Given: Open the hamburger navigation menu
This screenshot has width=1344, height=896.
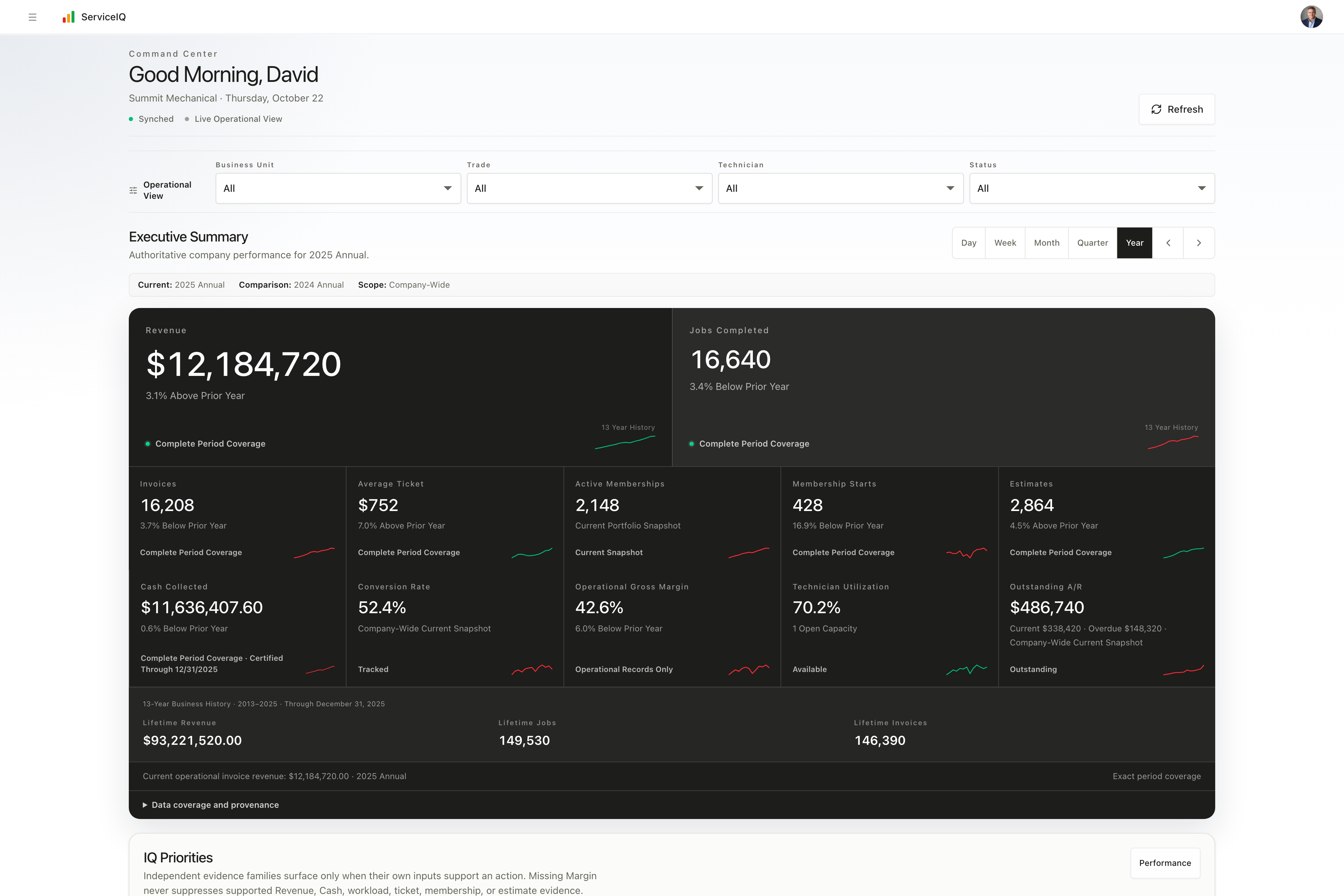Looking at the screenshot, I should pos(33,17).
